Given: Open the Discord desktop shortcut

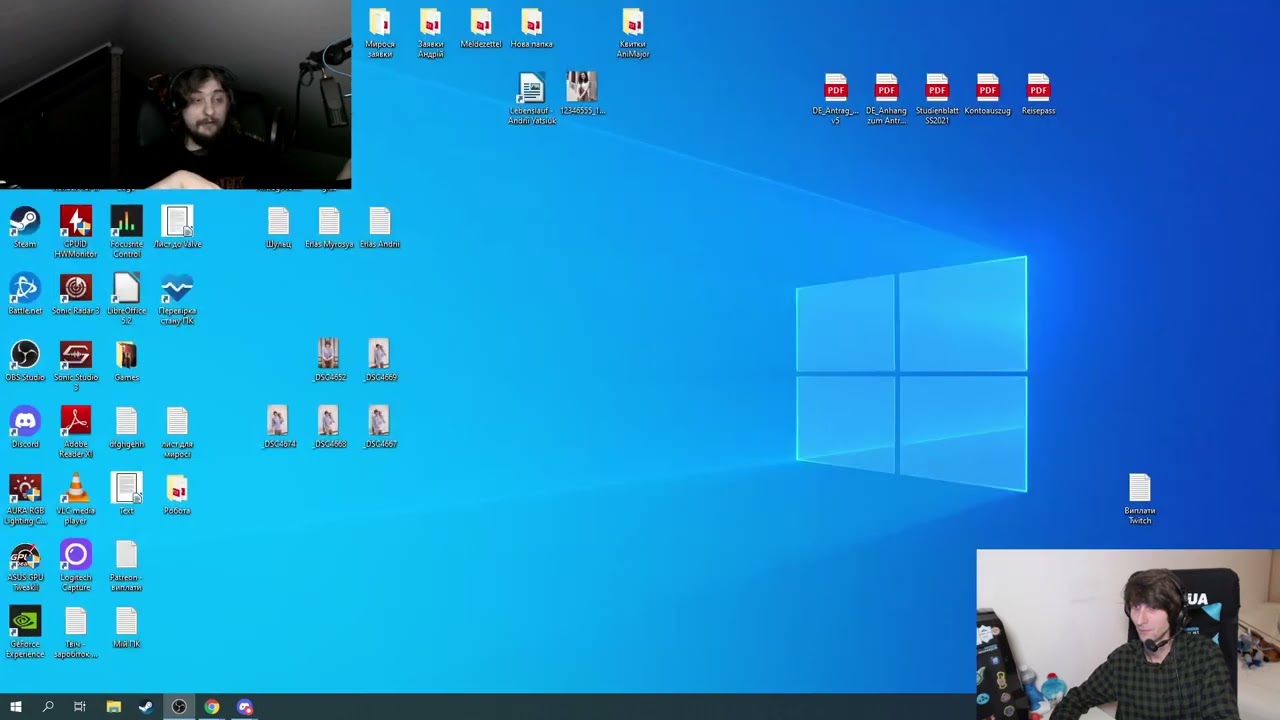Looking at the screenshot, I should tap(25, 427).
